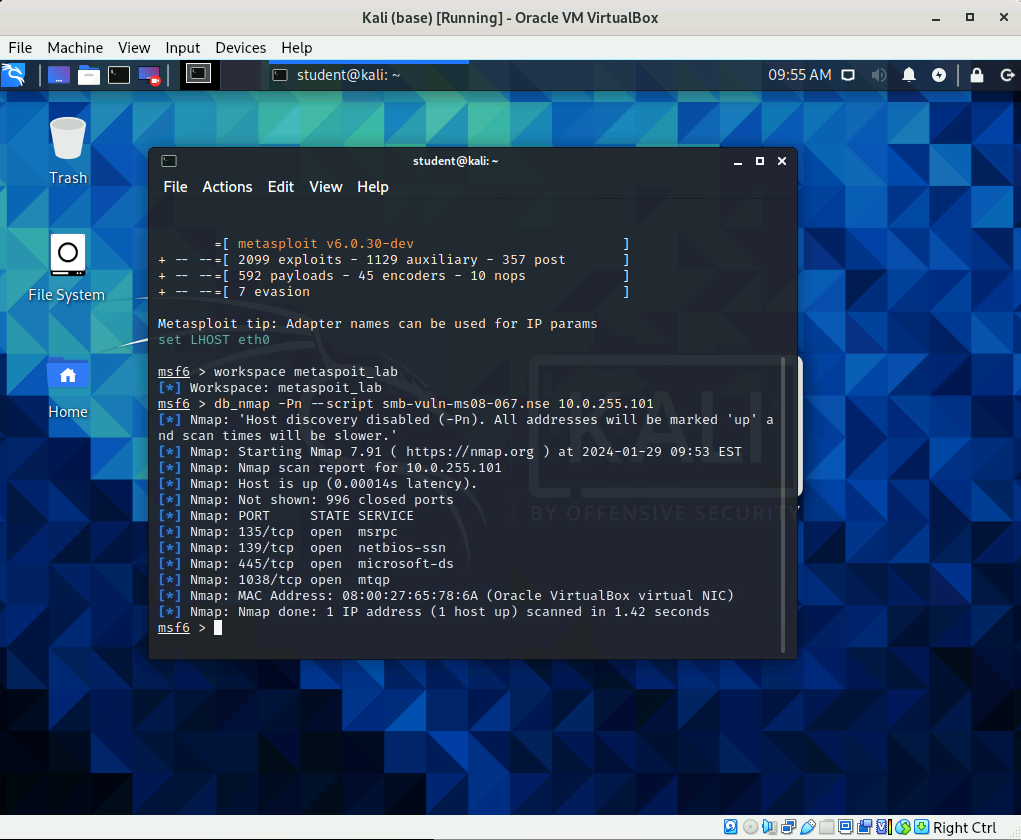Screen dimensions: 1021x840
Task: Open the terminal window's View menu
Action: click(x=326, y=187)
